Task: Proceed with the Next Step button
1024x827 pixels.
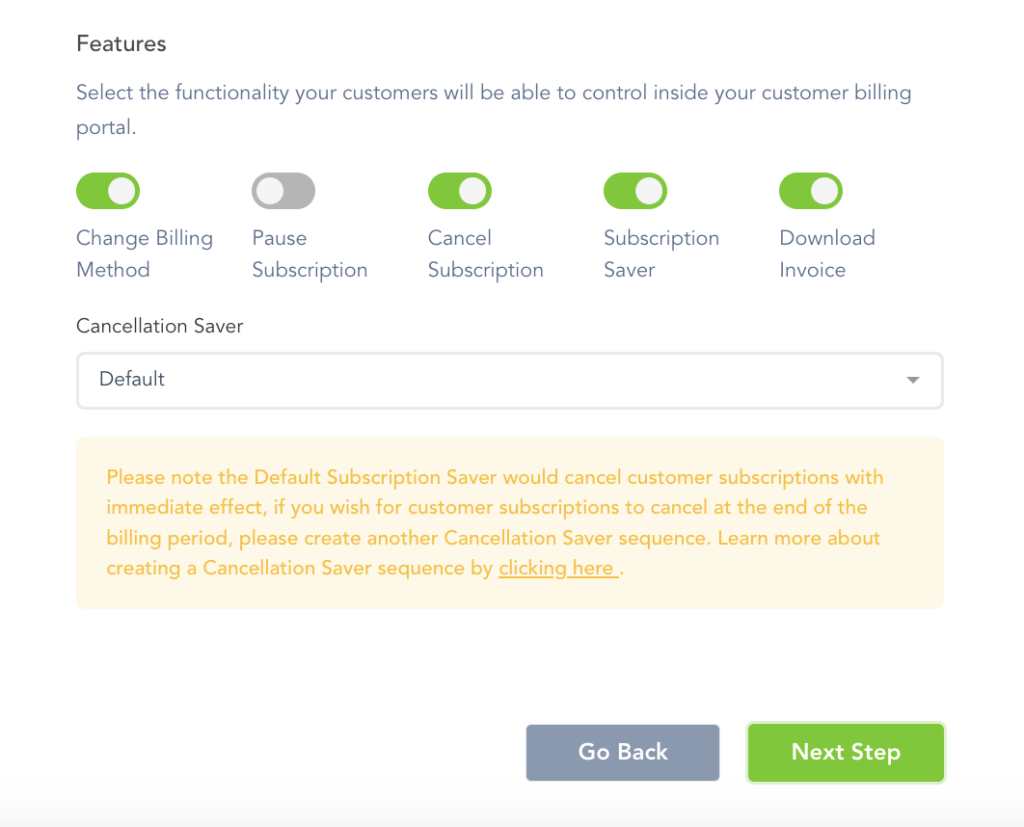Action: [845, 752]
